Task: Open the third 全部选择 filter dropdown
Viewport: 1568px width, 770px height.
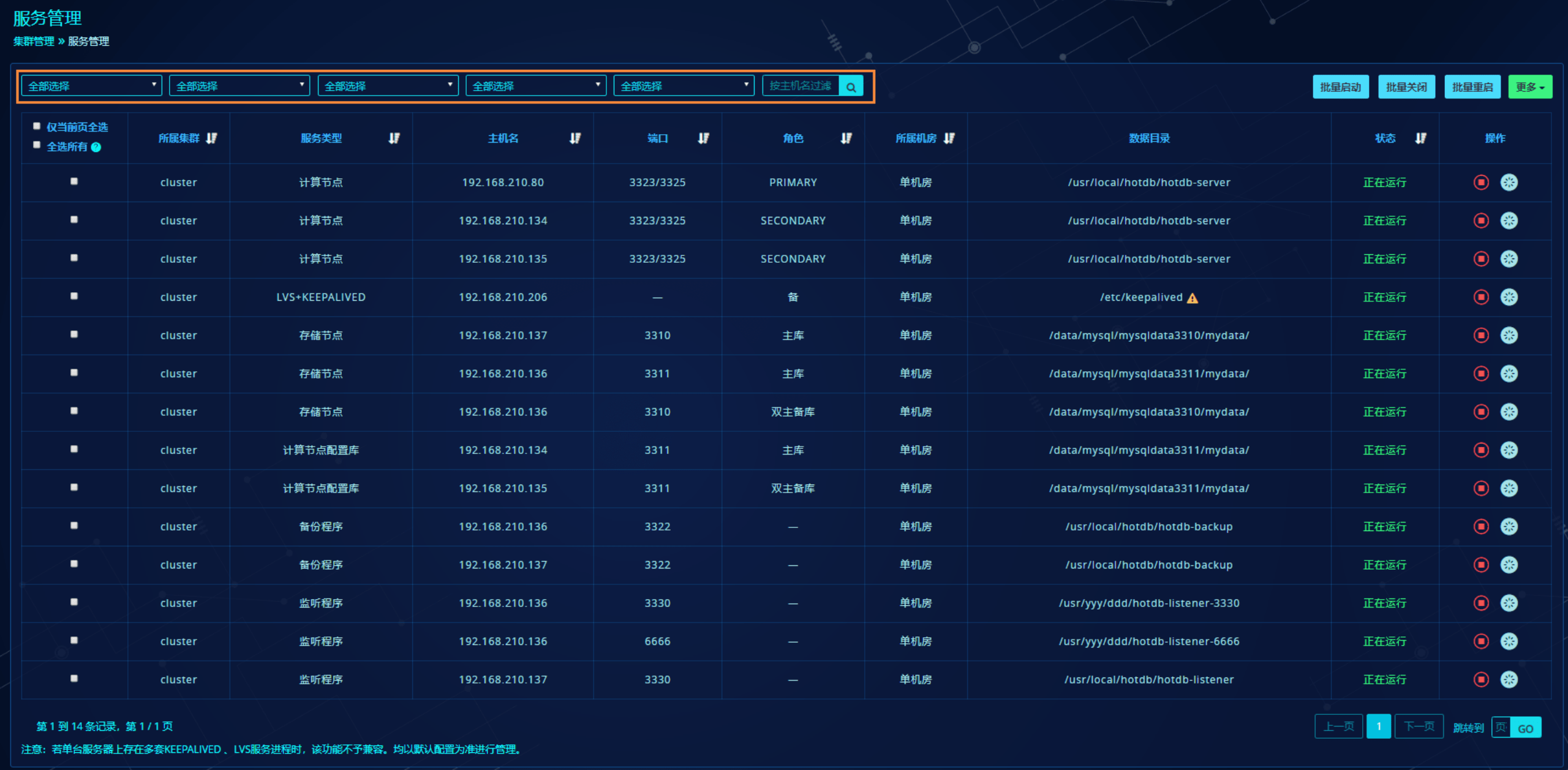Action: point(388,86)
